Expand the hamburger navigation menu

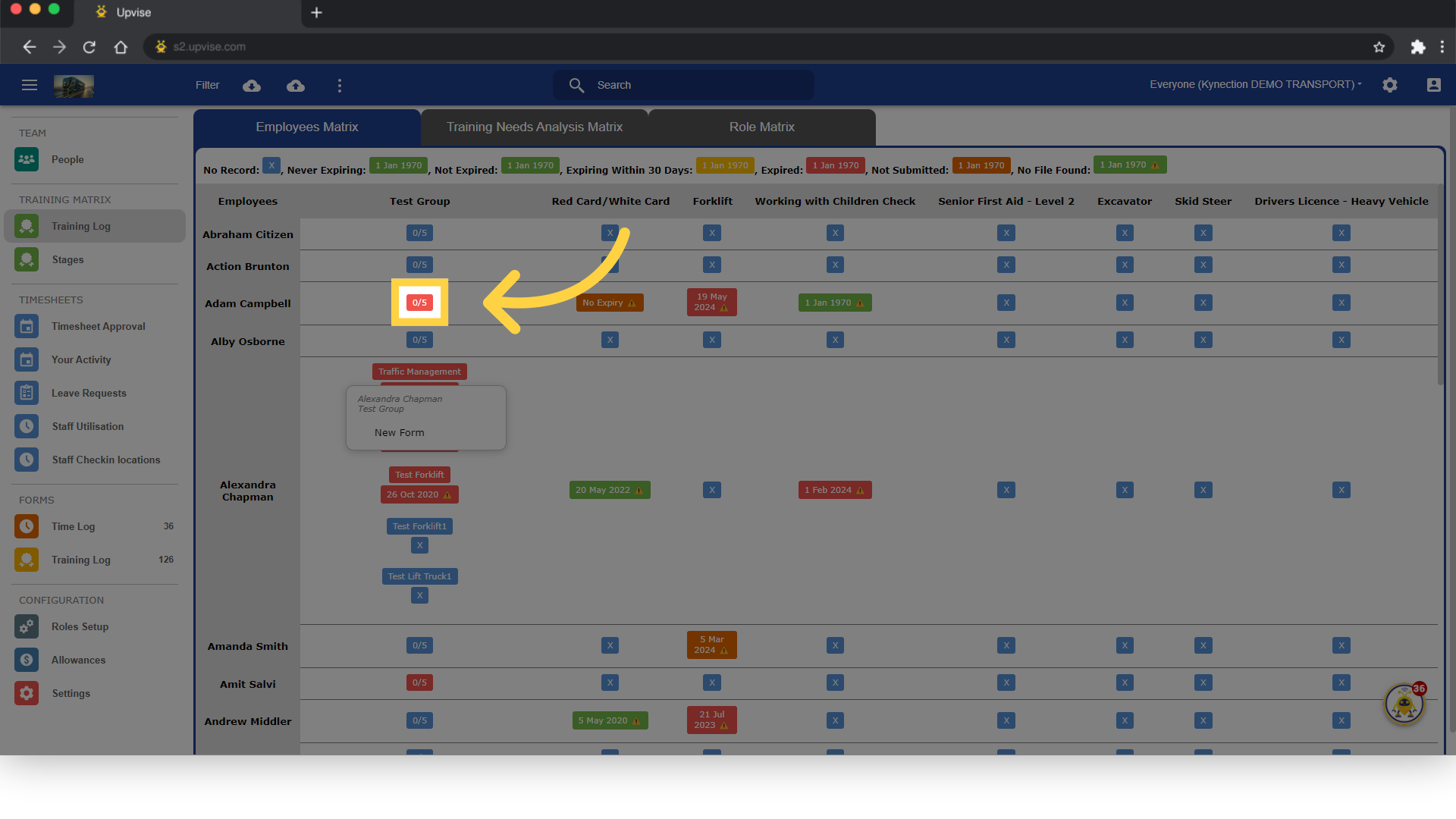pyautogui.click(x=30, y=85)
